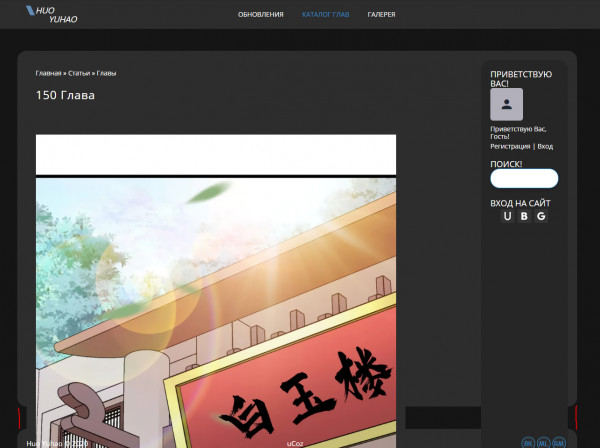Log in with the Google 'G' icon
The height and width of the screenshot is (448, 600).
541,216
